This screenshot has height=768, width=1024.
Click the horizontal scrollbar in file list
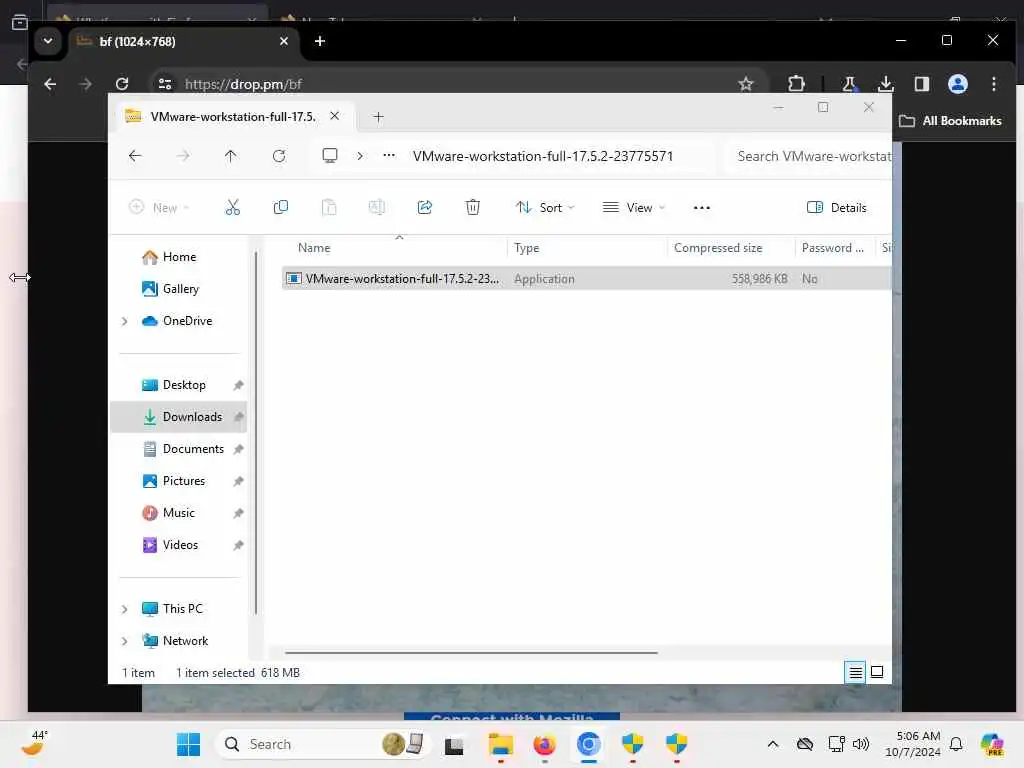pyautogui.click(x=471, y=652)
